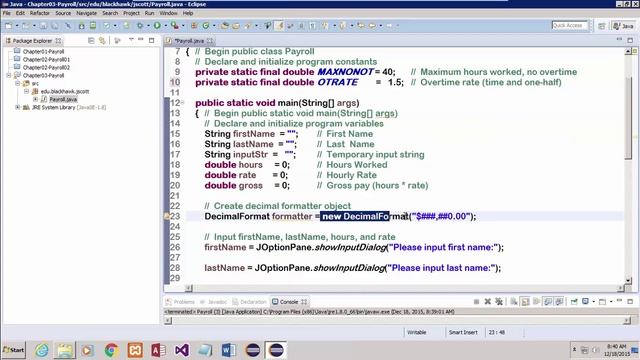Click the editor scroll-down arrow
This screenshot has width=640, height=360.
pos(629,280)
